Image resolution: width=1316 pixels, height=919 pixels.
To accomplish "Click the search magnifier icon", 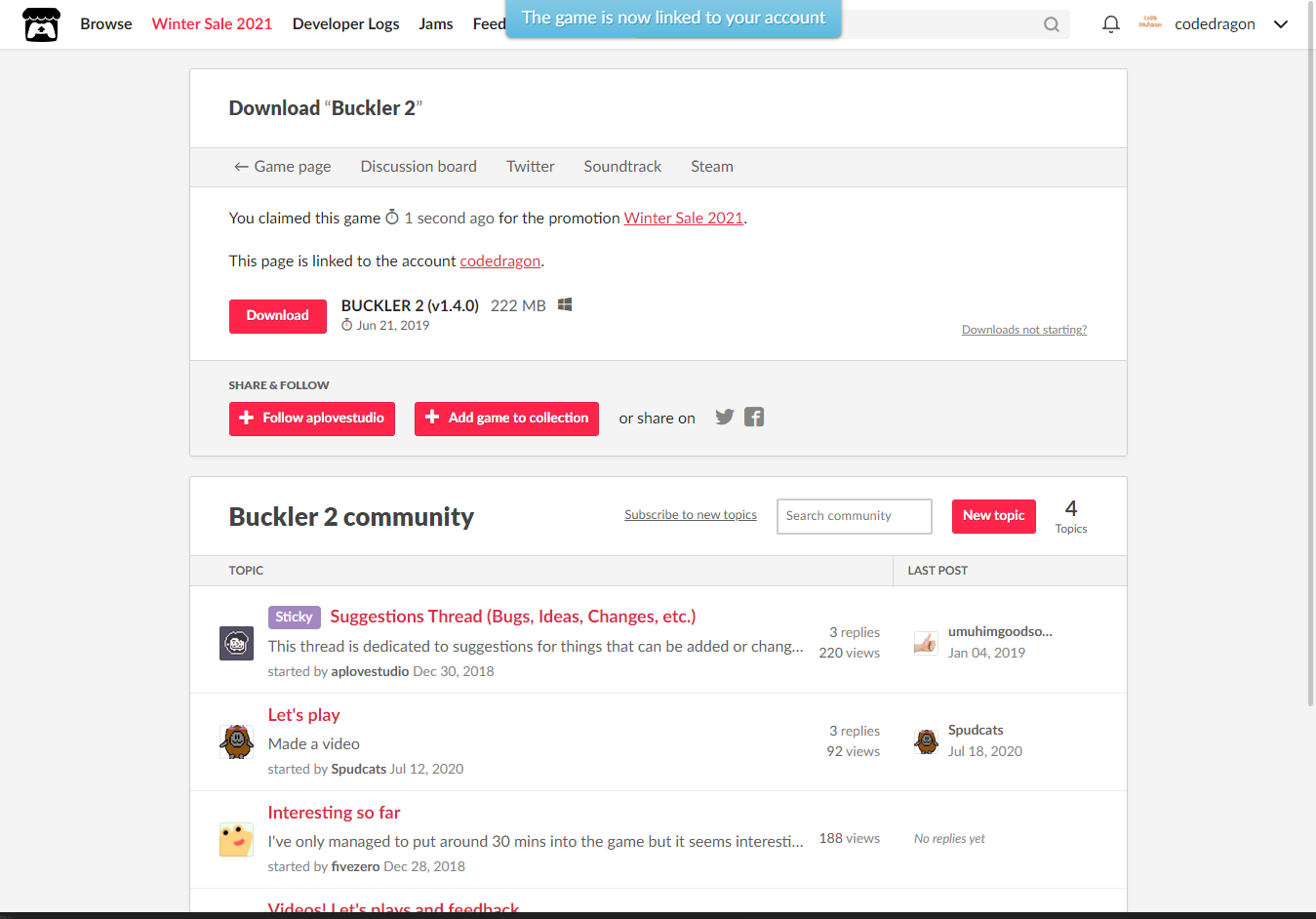I will coord(1051,24).
